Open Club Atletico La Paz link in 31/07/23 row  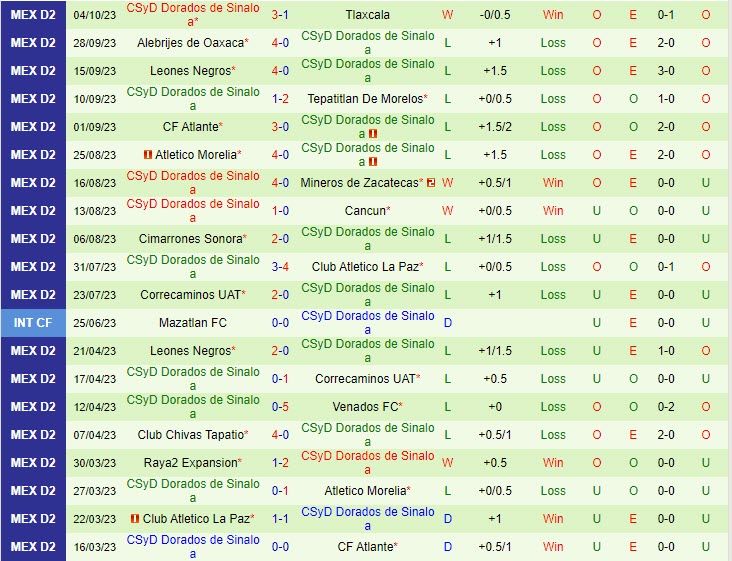[x=365, y=267]
